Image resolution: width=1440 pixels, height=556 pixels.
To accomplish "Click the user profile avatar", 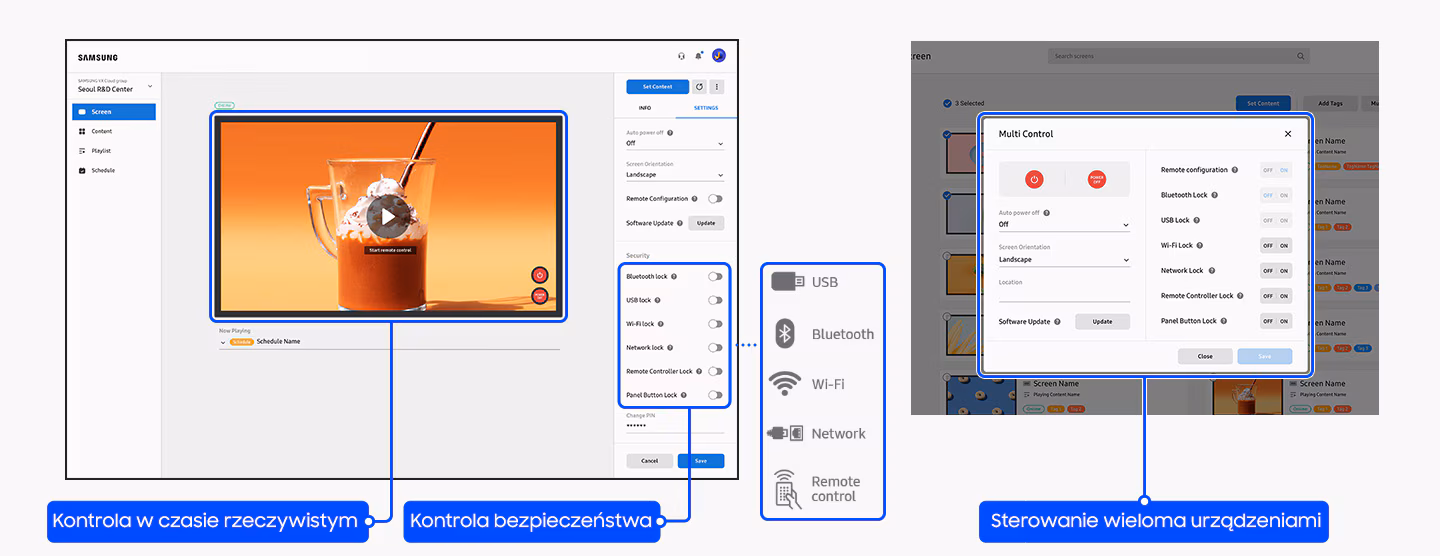I will [x=718, y=56].
